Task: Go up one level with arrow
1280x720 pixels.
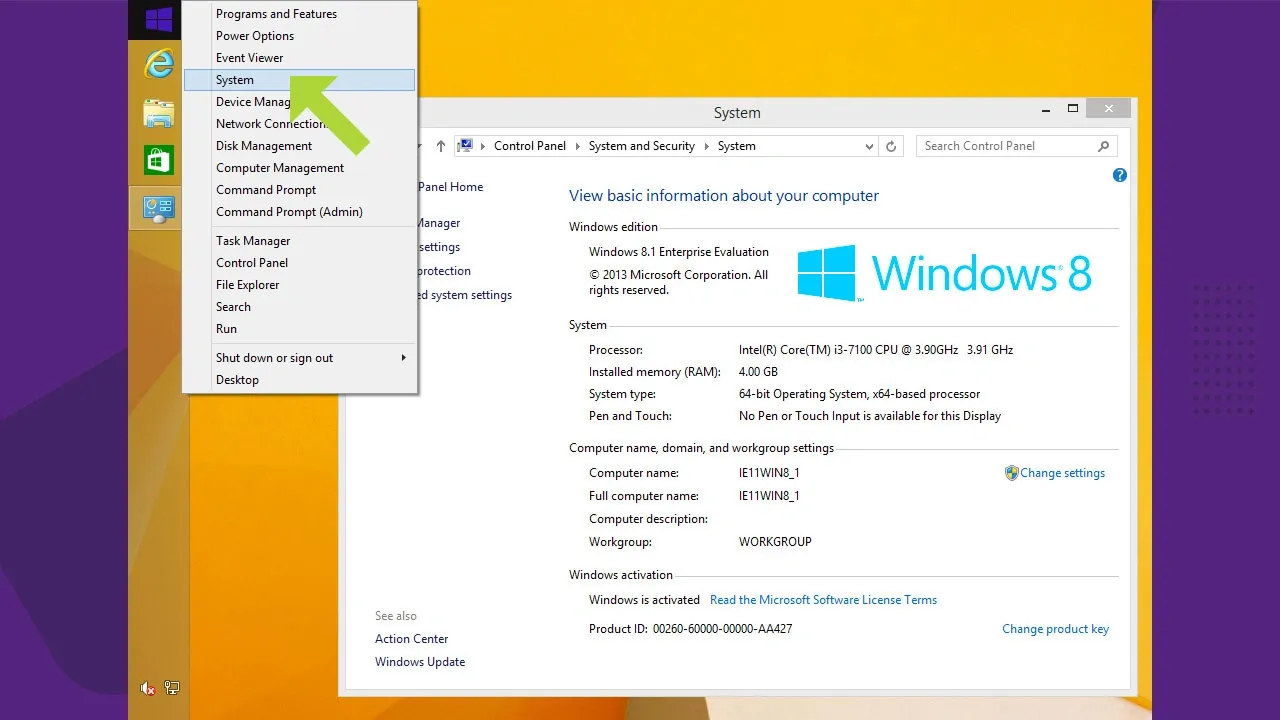Action: tap(441, 146)
